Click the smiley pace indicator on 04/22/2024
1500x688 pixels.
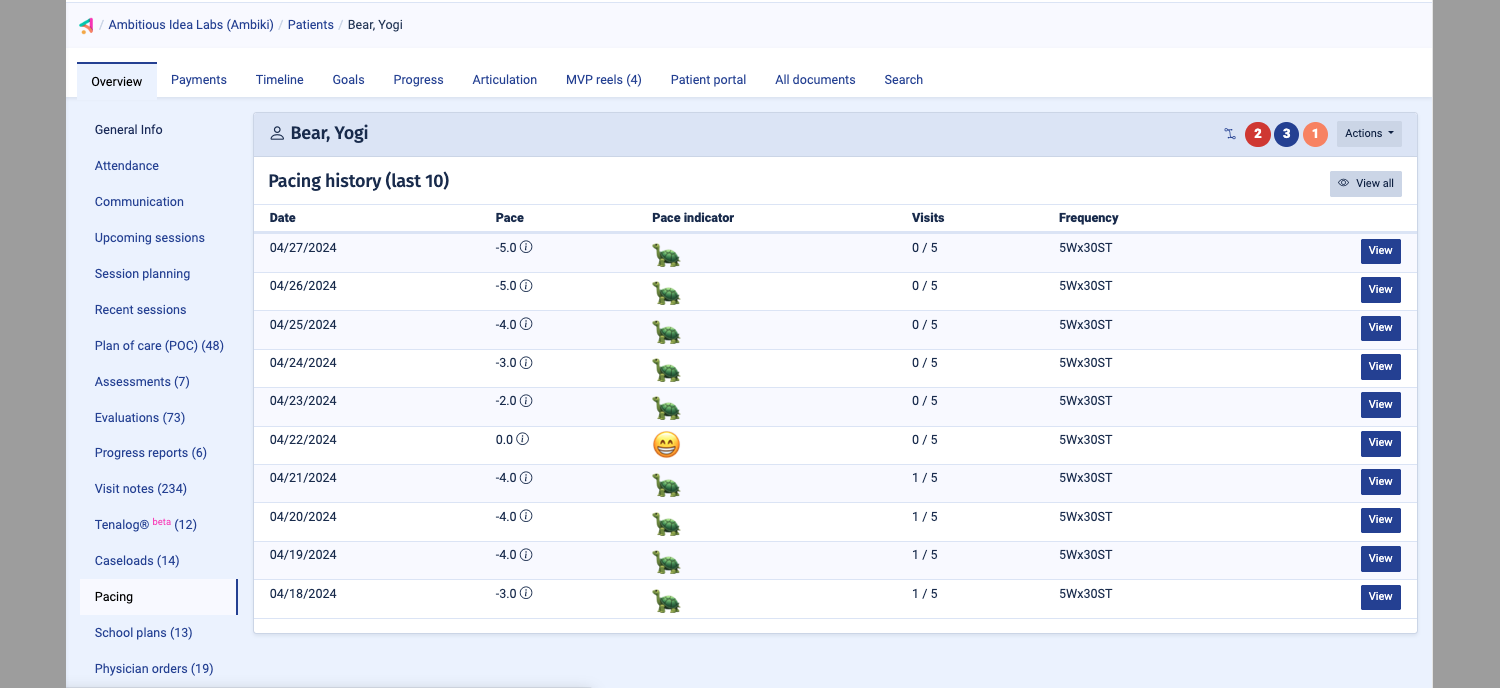[666, 443]
